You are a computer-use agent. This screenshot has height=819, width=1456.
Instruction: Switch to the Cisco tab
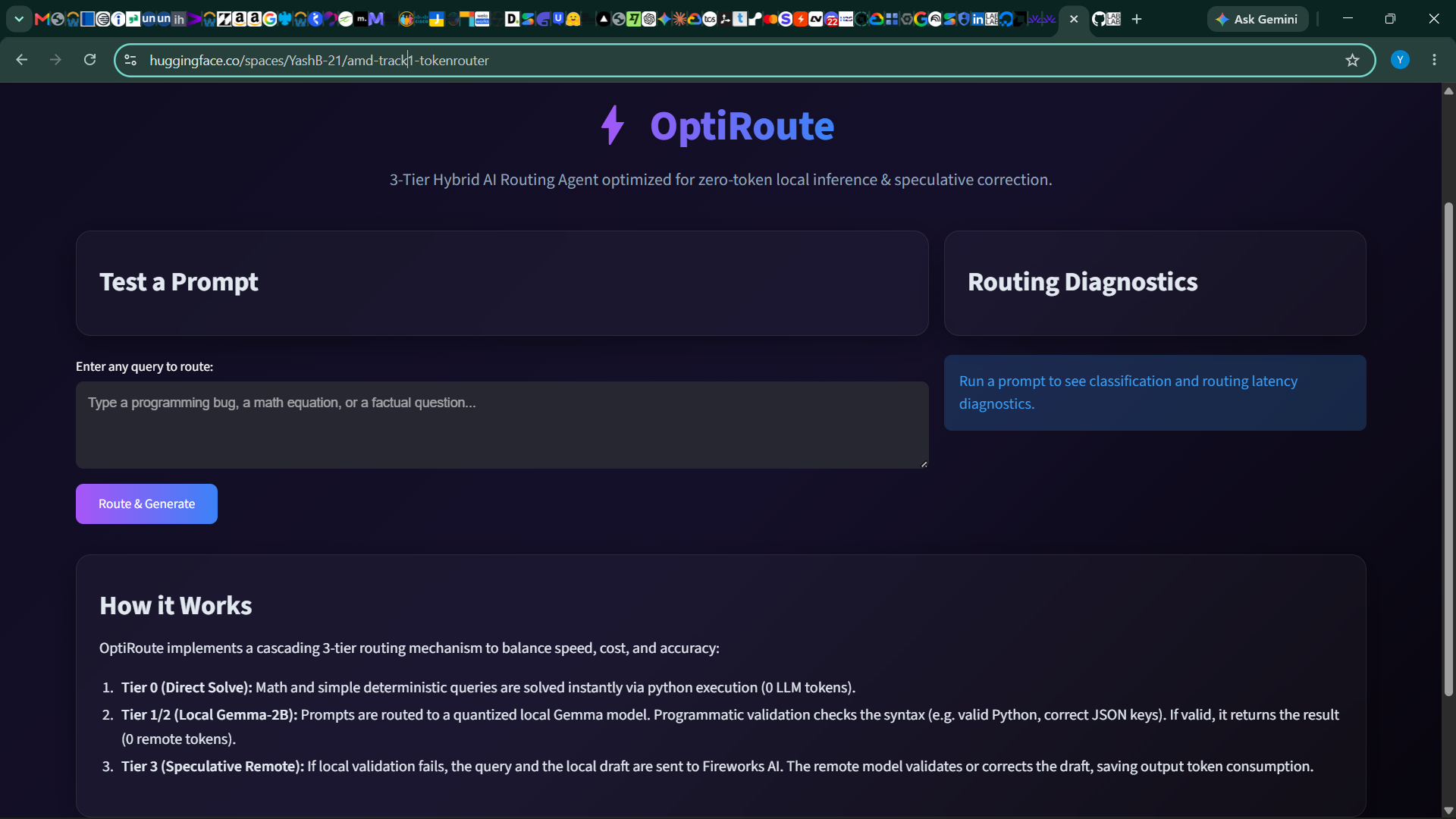point(421,19)
